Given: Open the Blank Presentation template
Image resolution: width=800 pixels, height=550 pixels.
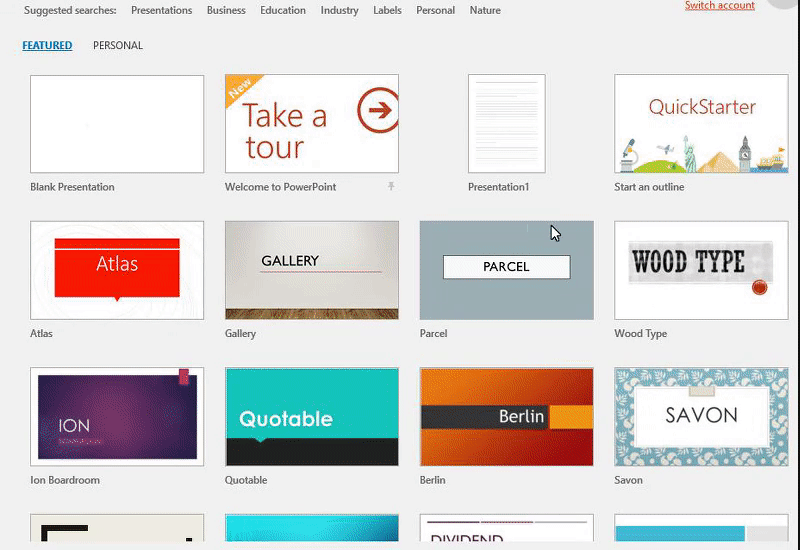Looking at the screenshot, I should coord(117,124).
